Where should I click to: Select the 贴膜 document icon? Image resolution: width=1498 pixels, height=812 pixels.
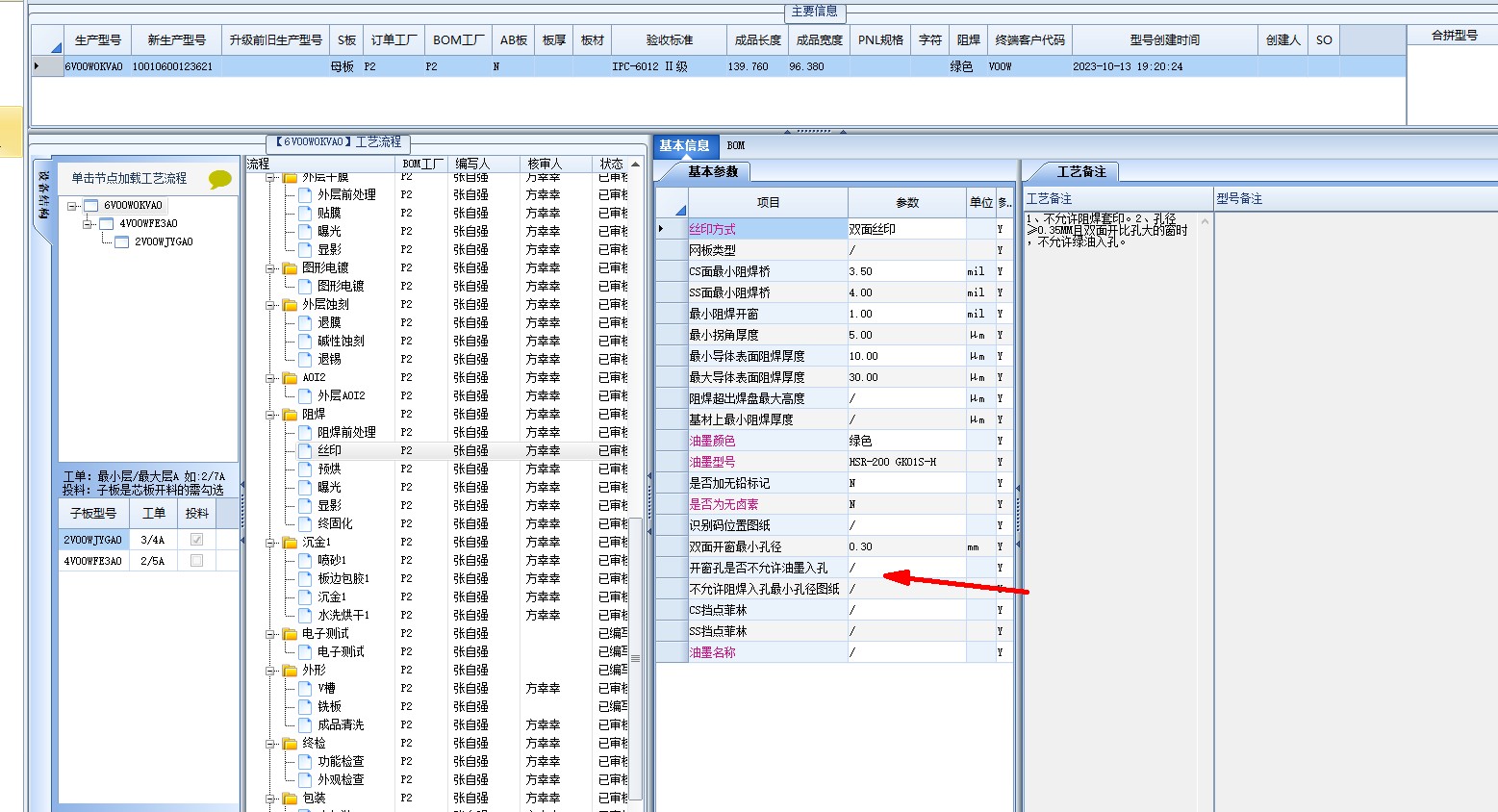(305, 213)
